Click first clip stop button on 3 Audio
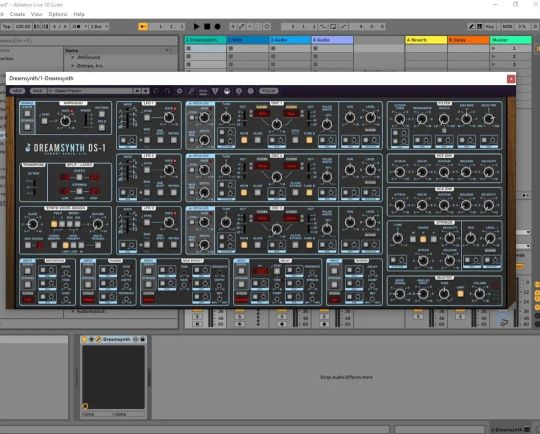This screenshot has height=434, width=540. coord(273,49)
